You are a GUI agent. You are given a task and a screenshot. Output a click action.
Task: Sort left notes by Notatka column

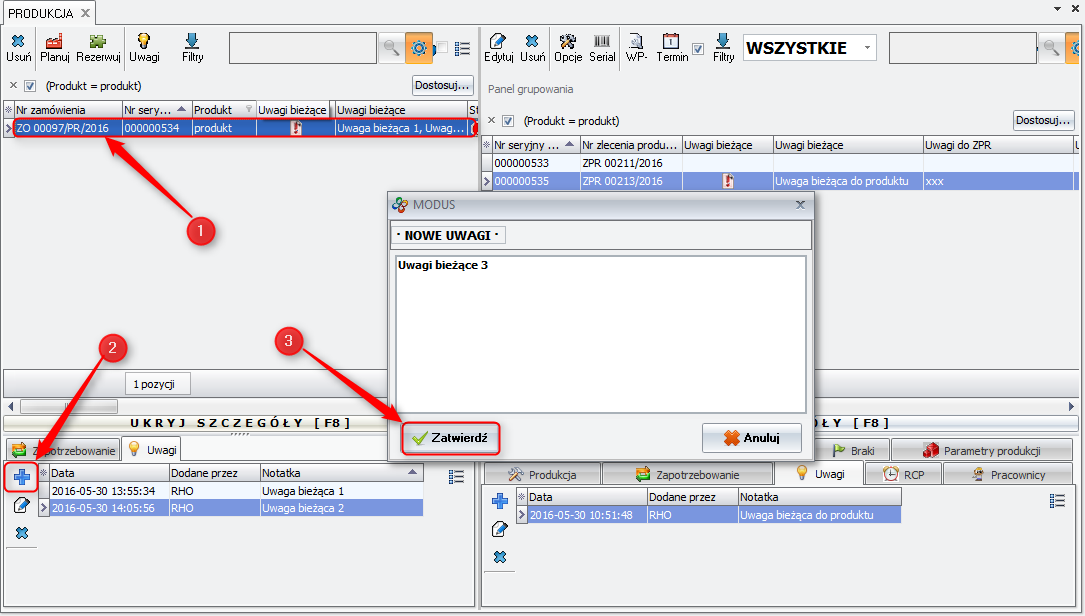pos(341,473)
